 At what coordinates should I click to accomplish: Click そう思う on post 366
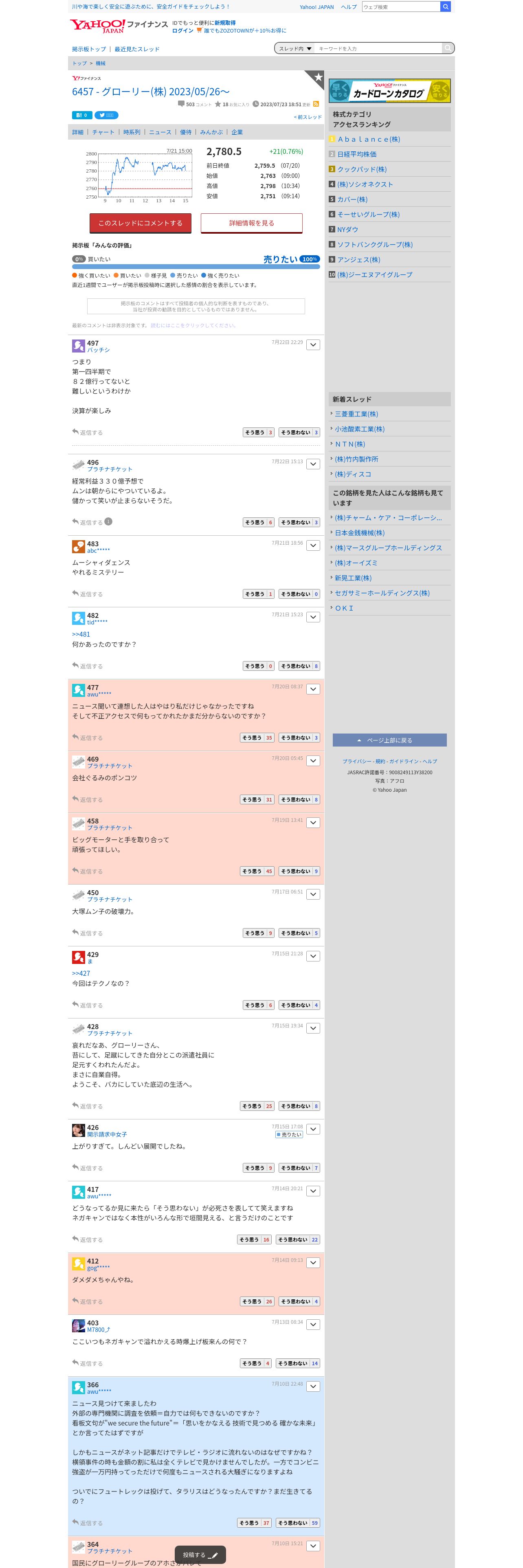pyautogui.click(x=254, y=1523)
